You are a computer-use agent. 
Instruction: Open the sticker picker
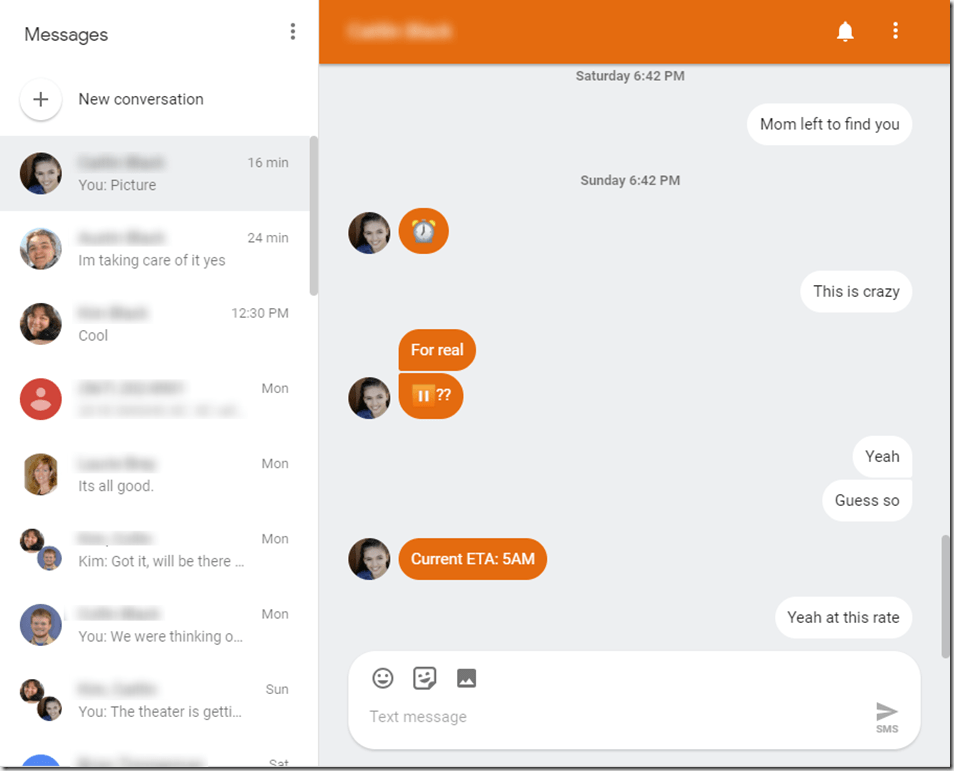(425, 678)
